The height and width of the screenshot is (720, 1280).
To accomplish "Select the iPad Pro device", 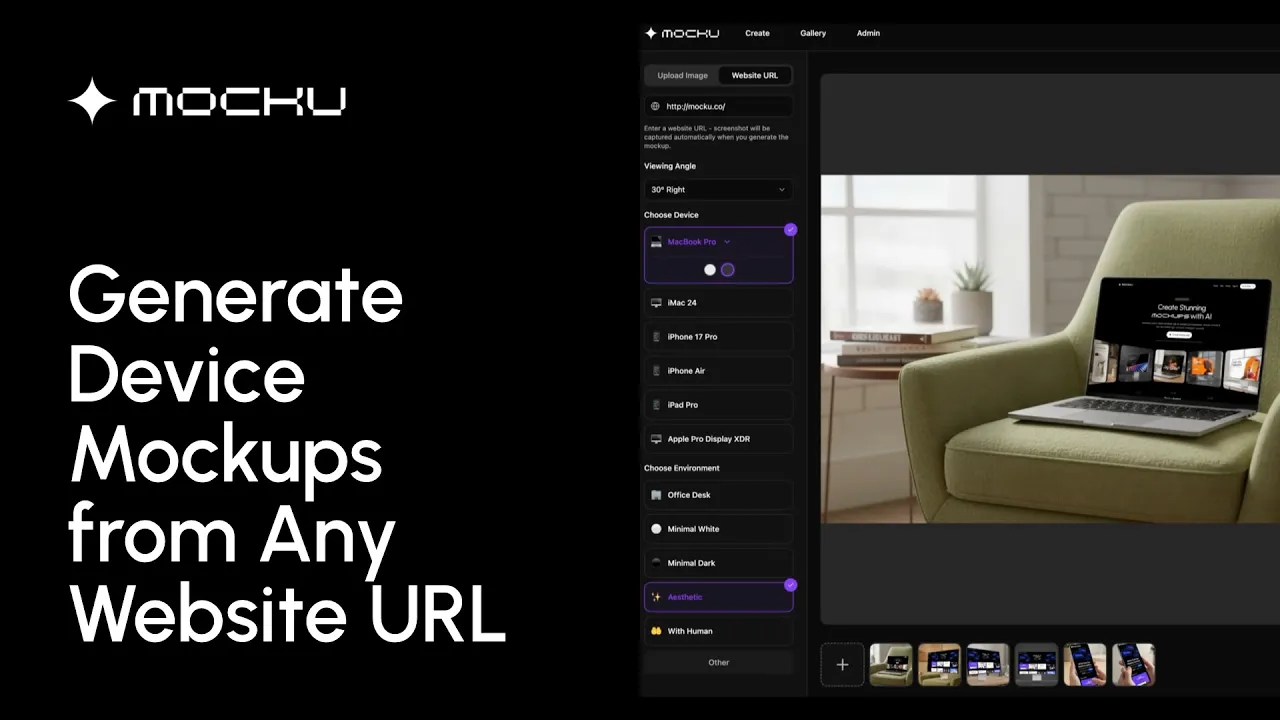I will (x=718, y=404).
